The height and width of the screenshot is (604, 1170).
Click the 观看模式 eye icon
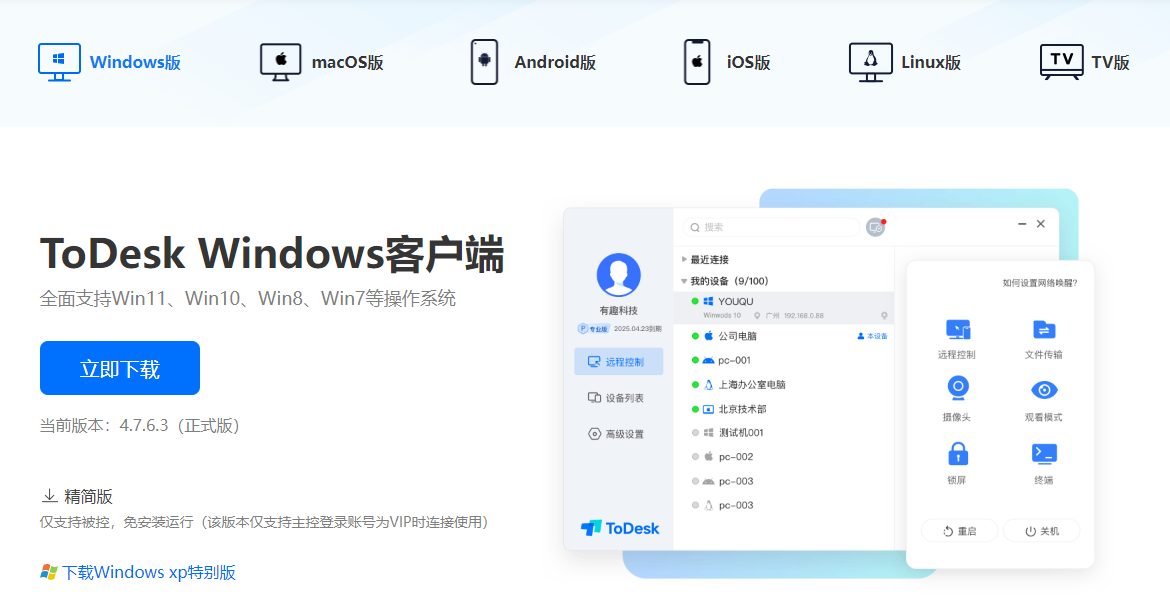point(1044,390)
